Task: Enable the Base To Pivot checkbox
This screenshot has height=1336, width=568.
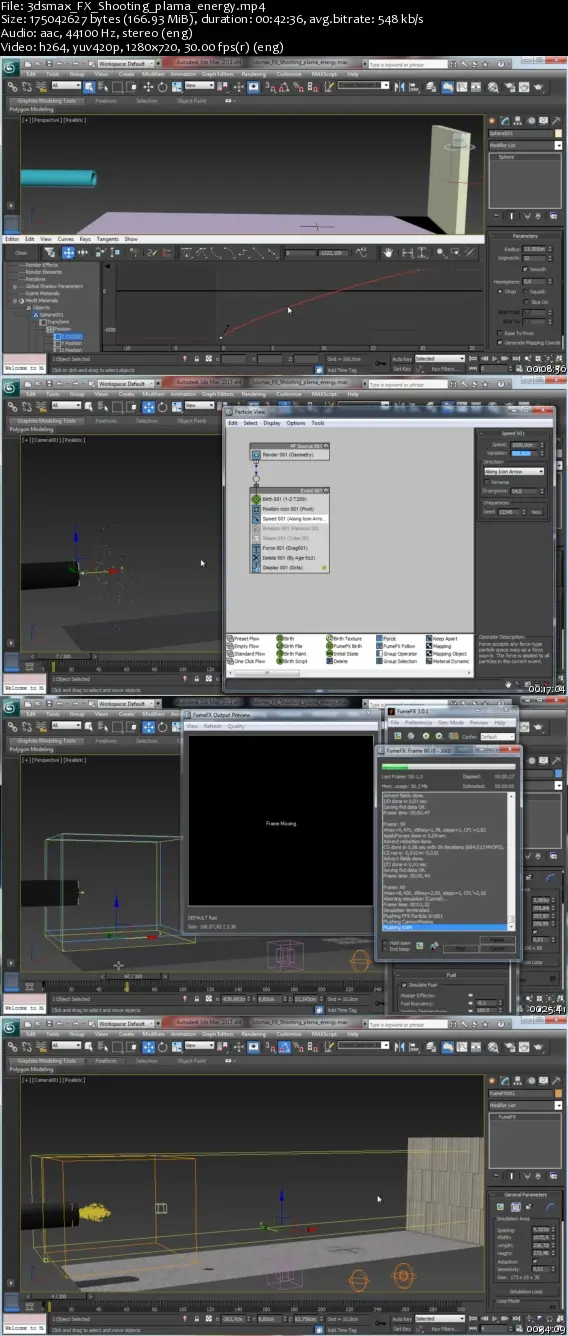Action: click(x=500, y=333)
